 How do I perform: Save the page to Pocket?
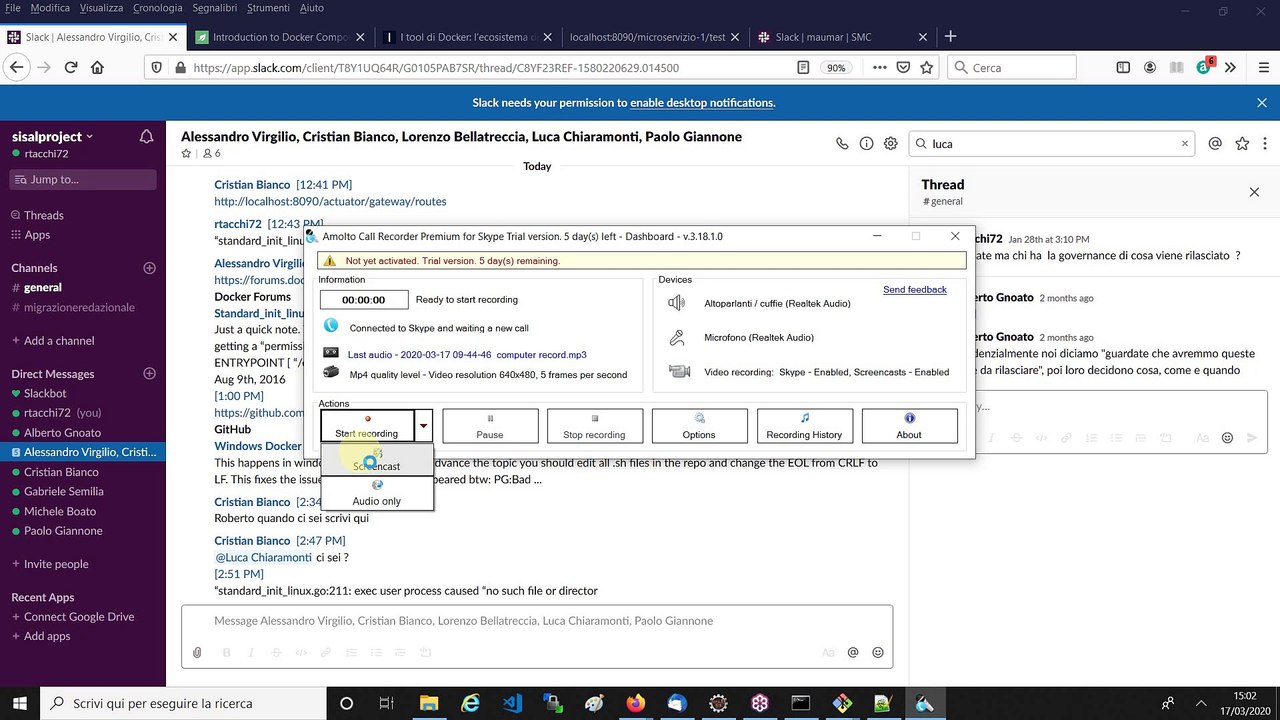903,68
